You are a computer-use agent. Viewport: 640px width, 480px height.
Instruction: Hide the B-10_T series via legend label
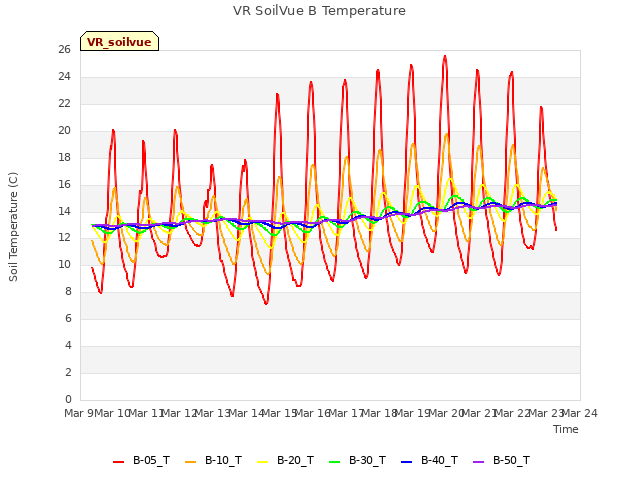[223, 460]
